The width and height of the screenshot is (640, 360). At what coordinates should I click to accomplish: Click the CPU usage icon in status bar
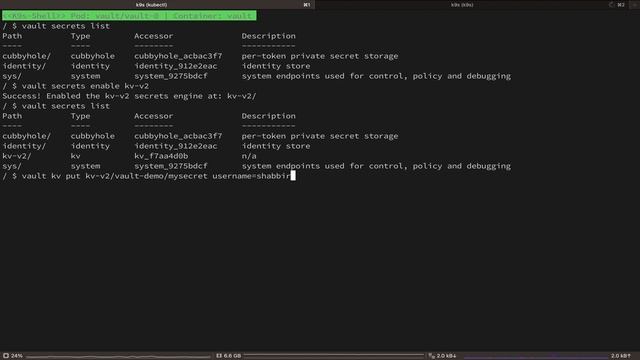(6, 356)
